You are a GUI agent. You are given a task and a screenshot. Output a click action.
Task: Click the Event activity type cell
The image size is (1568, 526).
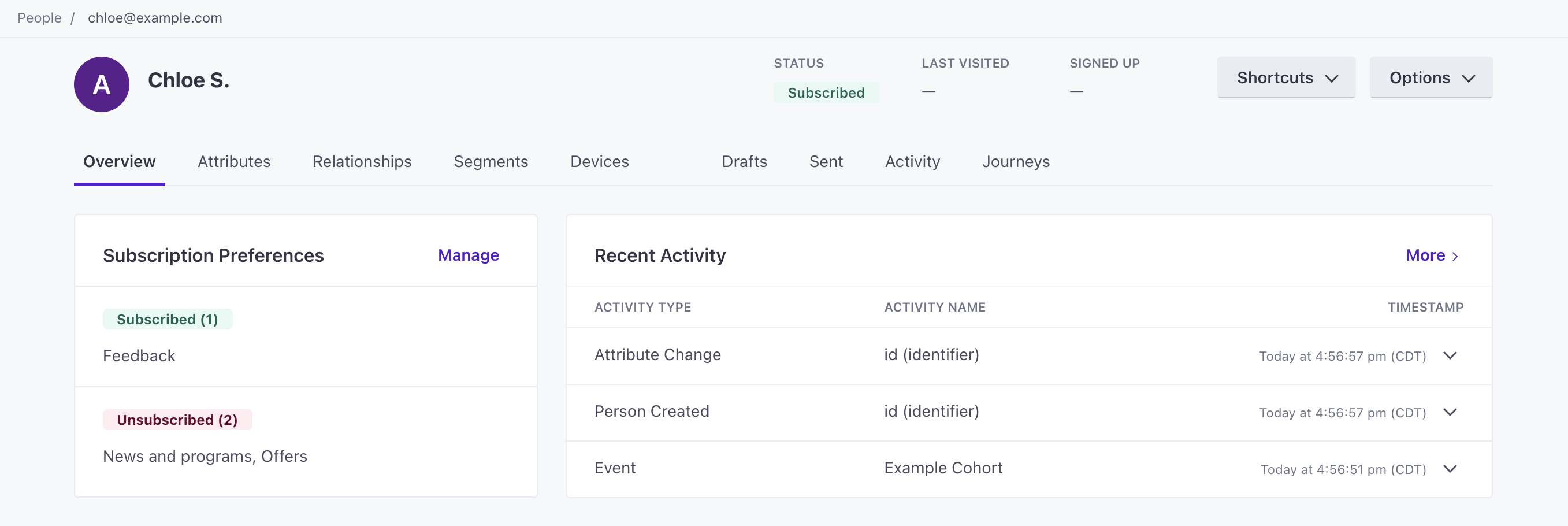pos(615,468)
